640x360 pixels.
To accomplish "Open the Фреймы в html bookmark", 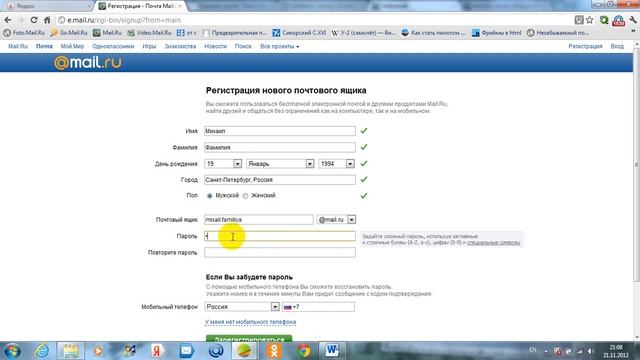I will [x=497, y=33].
